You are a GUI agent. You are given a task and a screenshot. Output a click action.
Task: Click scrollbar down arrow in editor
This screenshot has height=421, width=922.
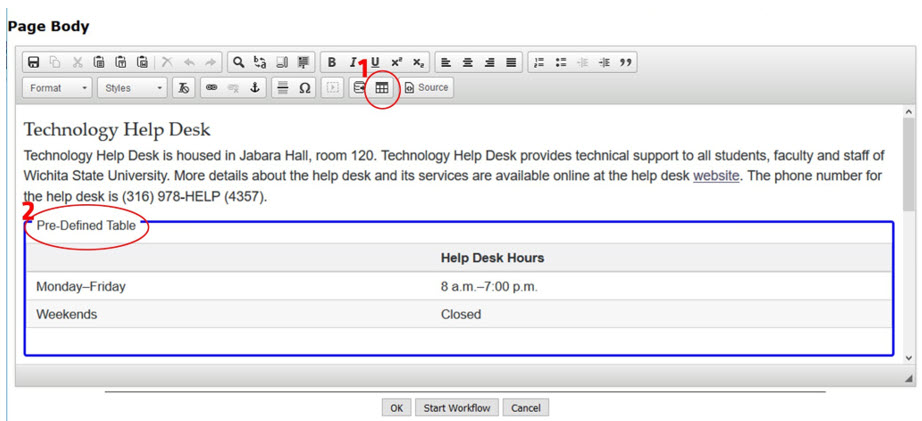click(909, 357)
